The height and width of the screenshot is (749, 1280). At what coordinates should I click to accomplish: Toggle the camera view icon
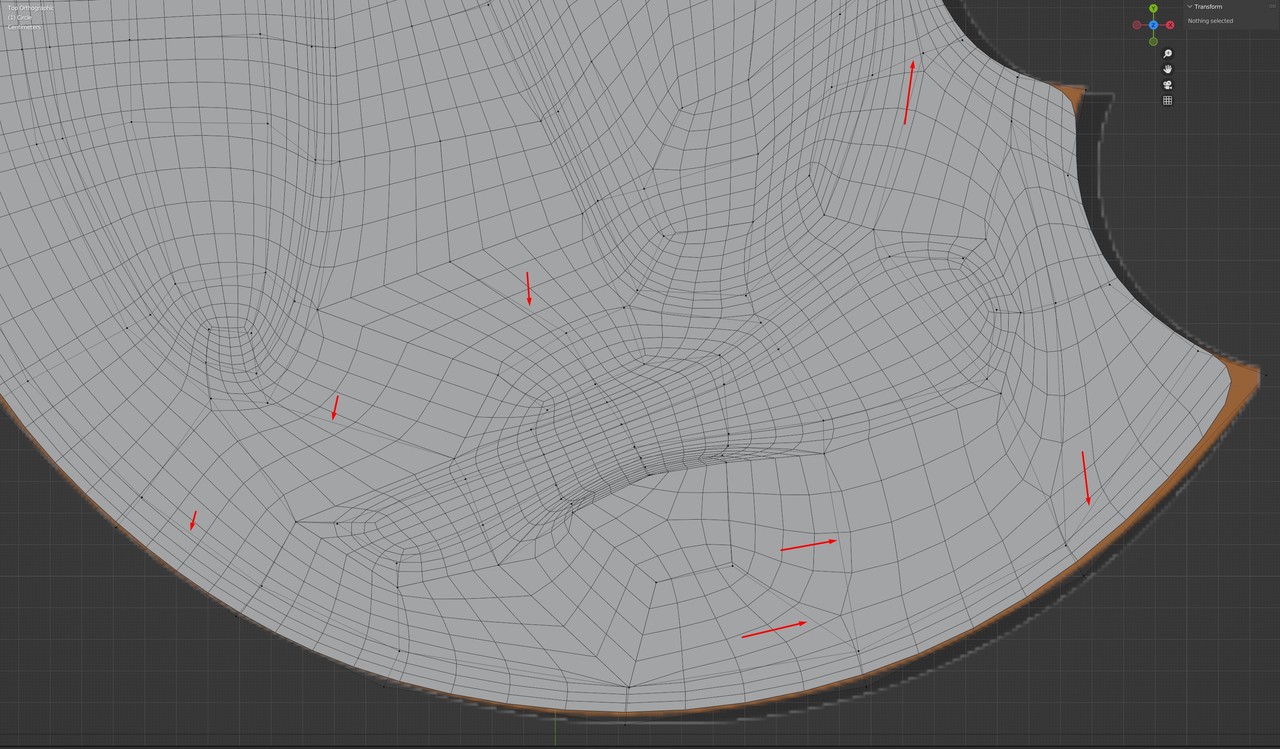point(1167,85)
